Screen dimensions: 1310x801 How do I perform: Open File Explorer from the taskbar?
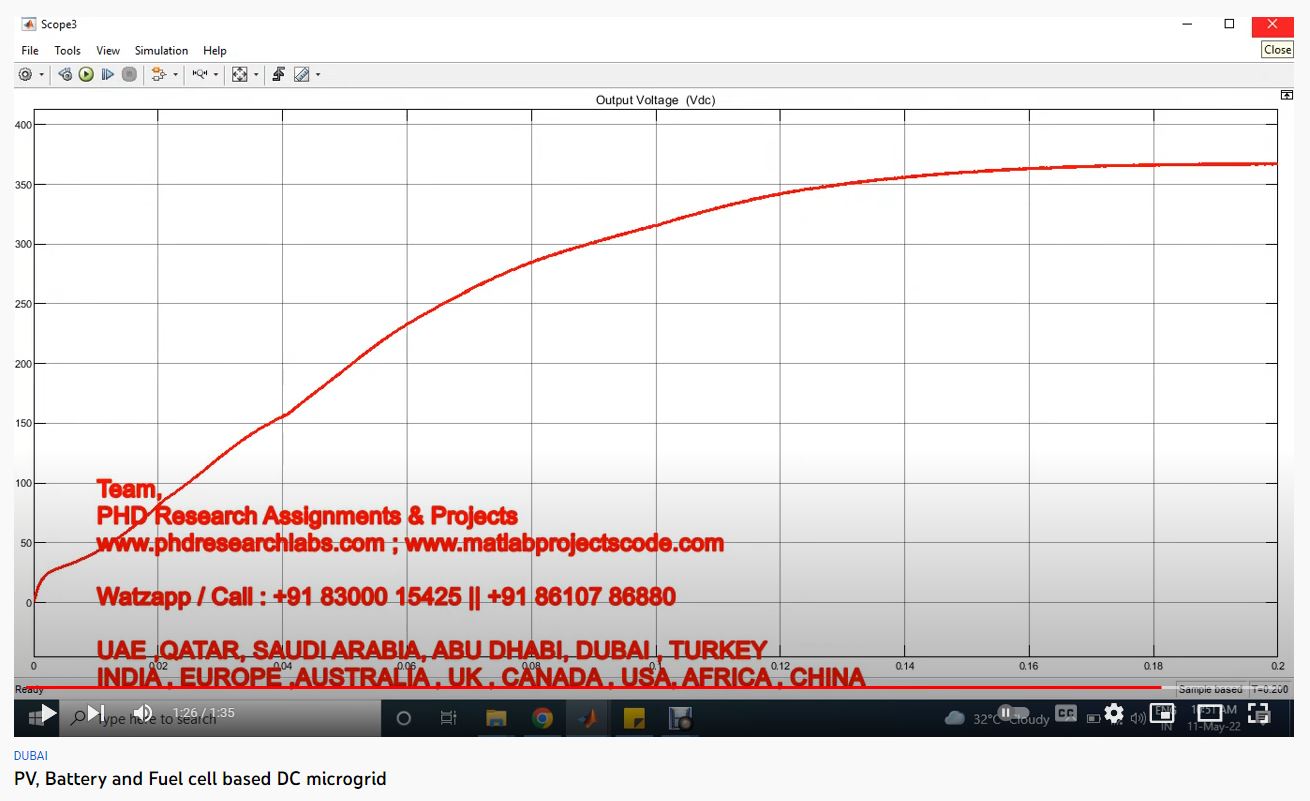point(495,718)
